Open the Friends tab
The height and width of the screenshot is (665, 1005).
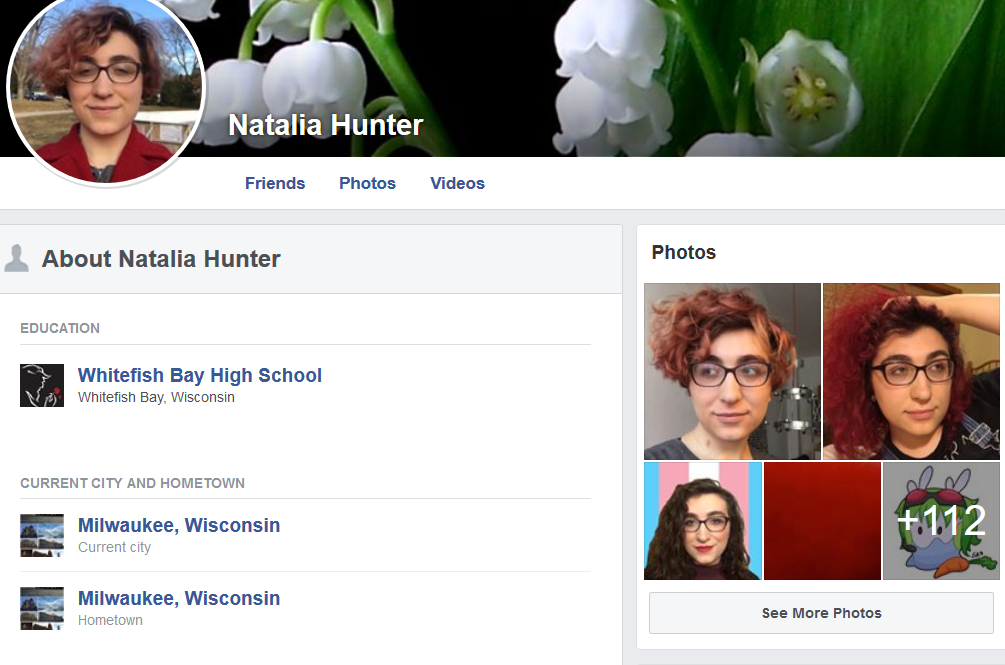pos(275,183)
